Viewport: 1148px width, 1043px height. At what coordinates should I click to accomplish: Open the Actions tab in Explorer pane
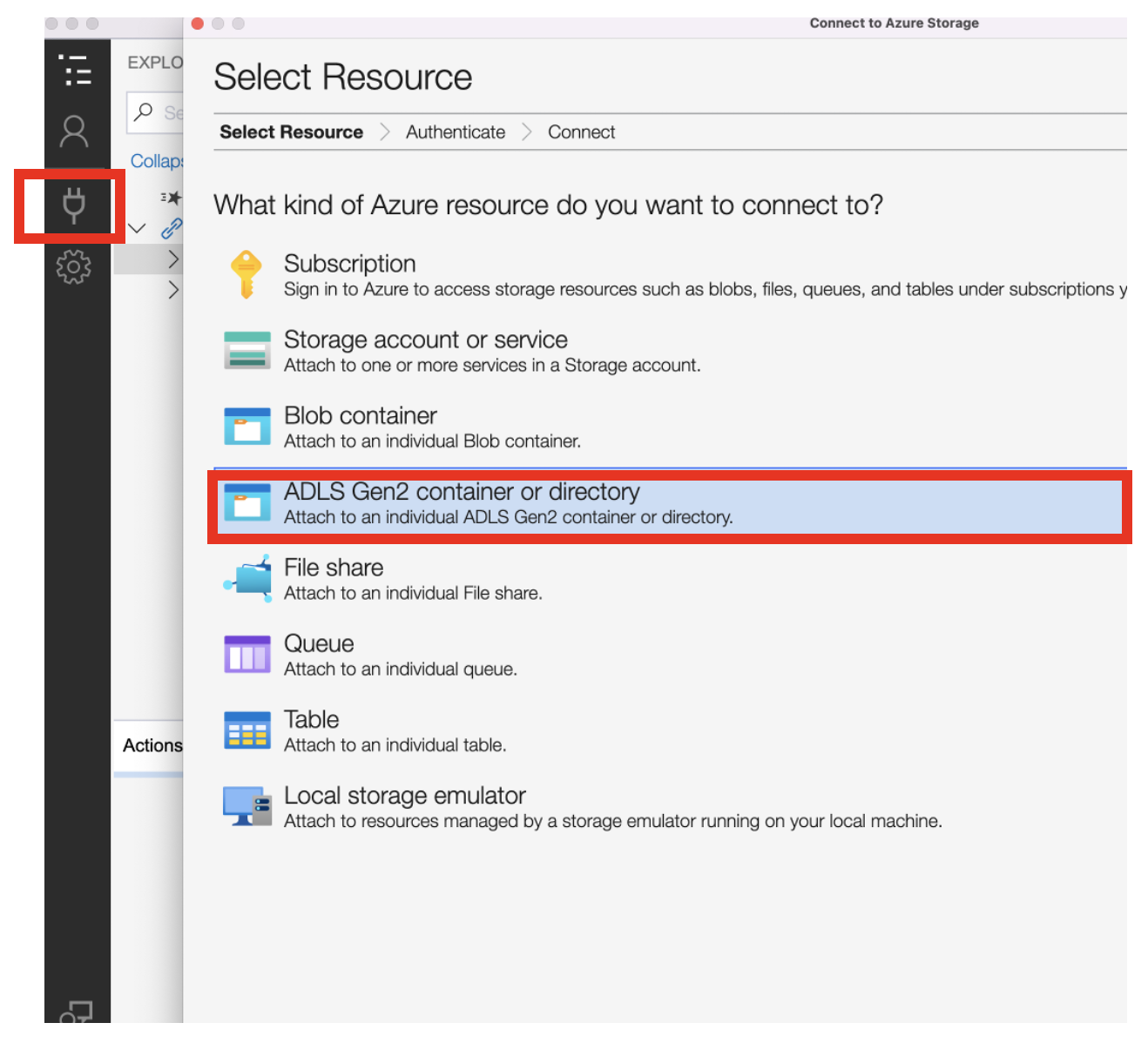(x=152, y=746)
